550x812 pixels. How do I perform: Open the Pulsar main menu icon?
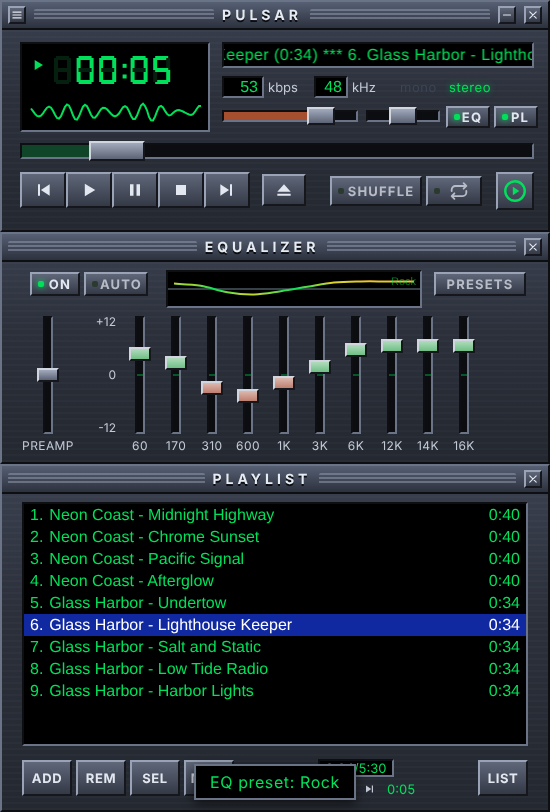tap(17, 14)
